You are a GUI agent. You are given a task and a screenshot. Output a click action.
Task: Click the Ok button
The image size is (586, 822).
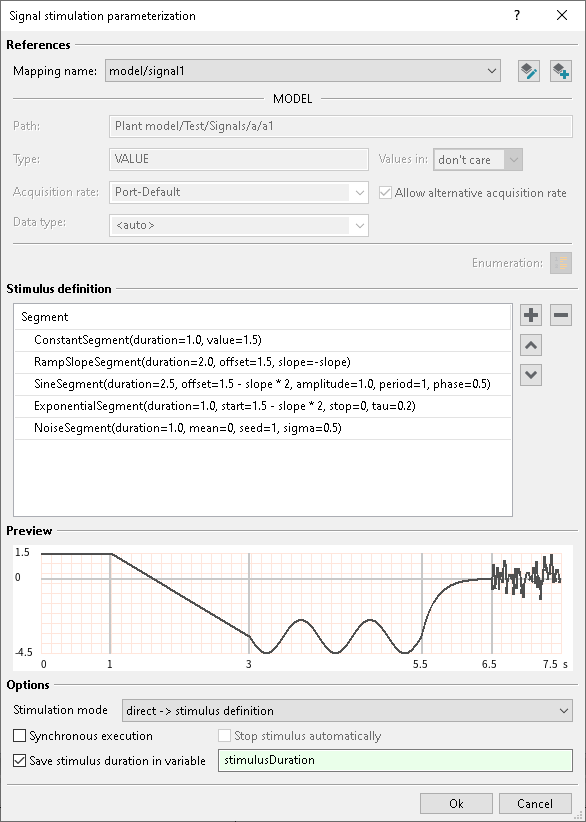point(456,804)
